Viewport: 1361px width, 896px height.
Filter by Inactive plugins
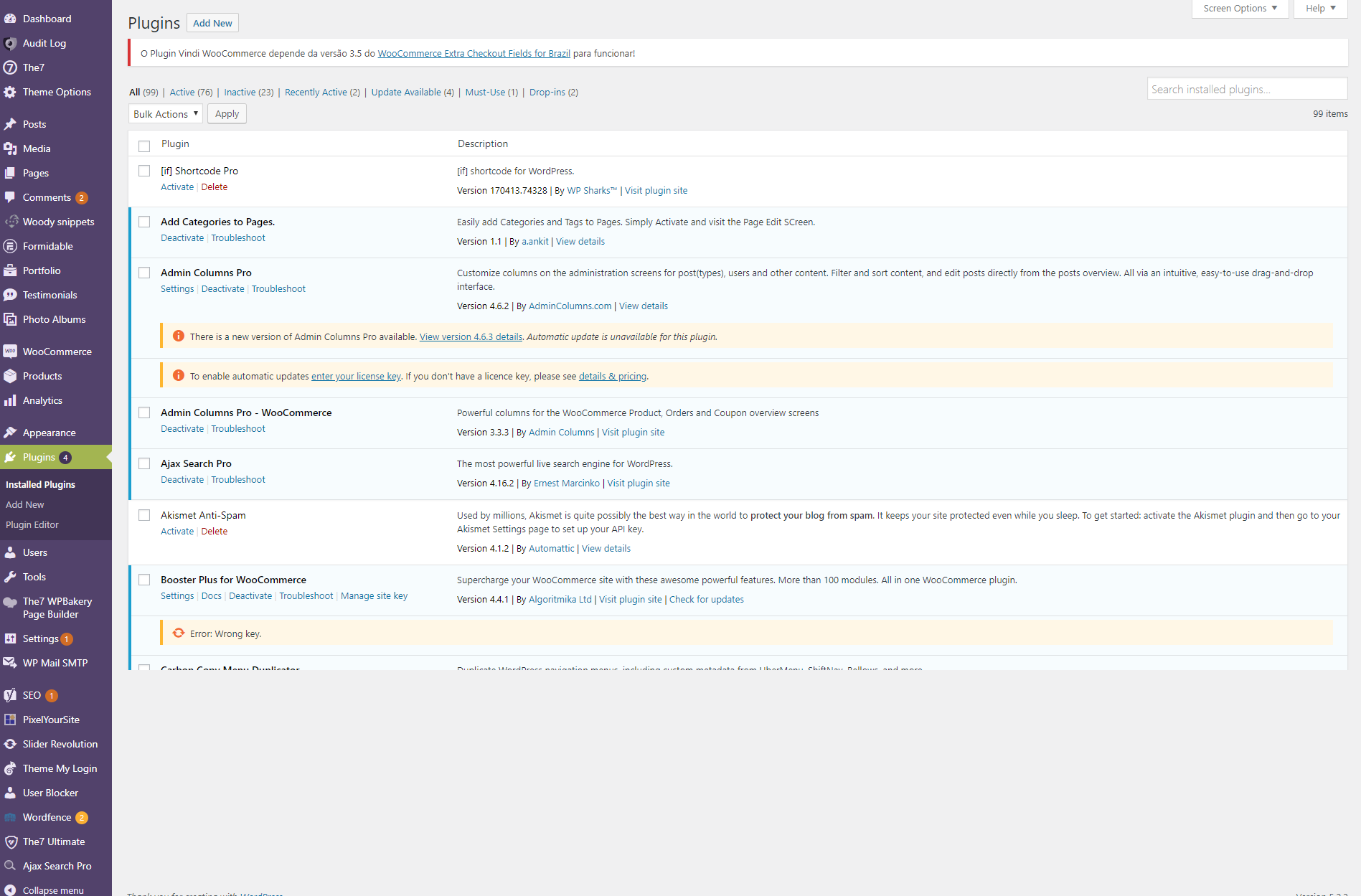coord(249,93)
